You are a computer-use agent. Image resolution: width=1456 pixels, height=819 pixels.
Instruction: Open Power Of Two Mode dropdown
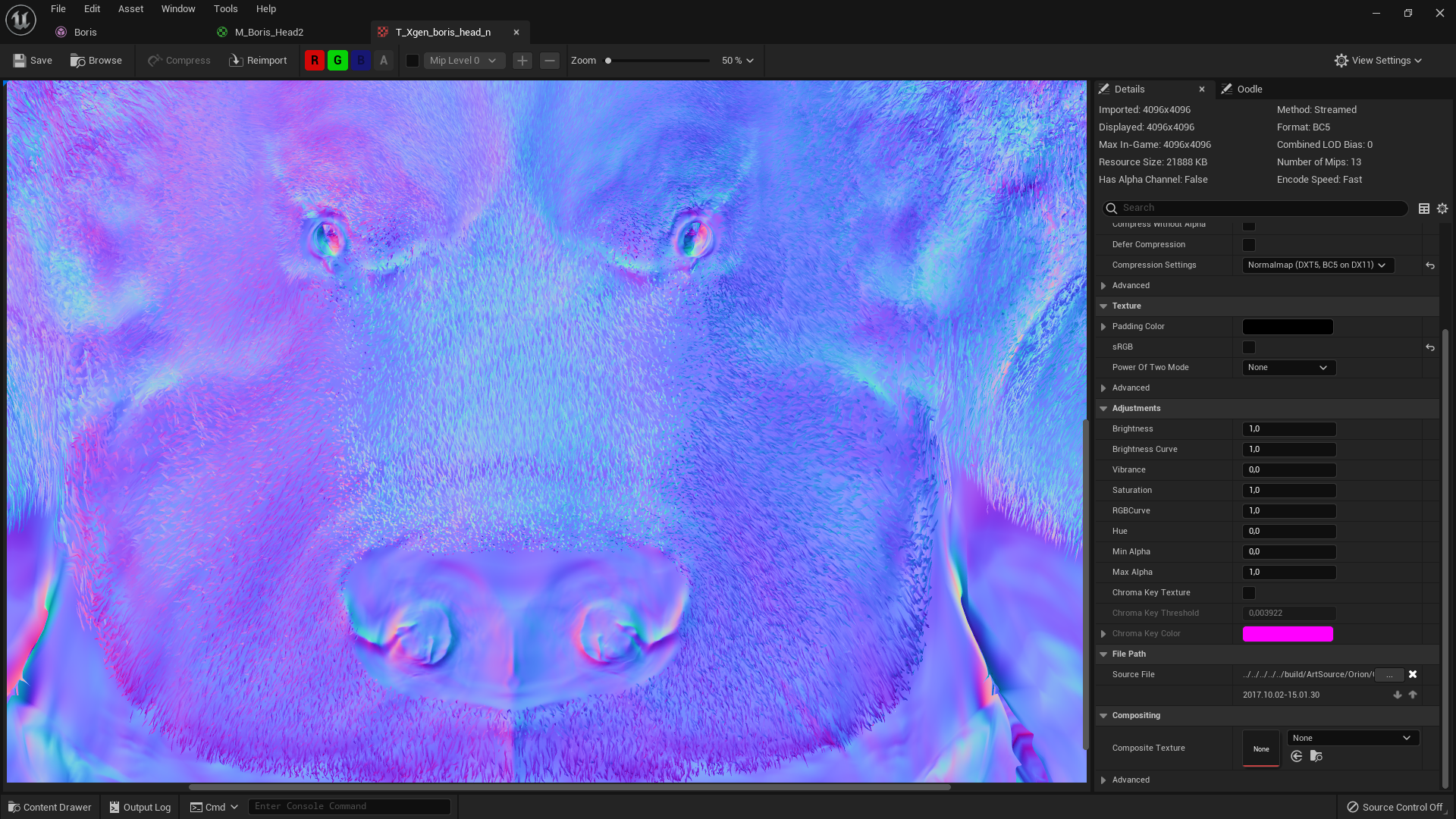(1289, 368)
